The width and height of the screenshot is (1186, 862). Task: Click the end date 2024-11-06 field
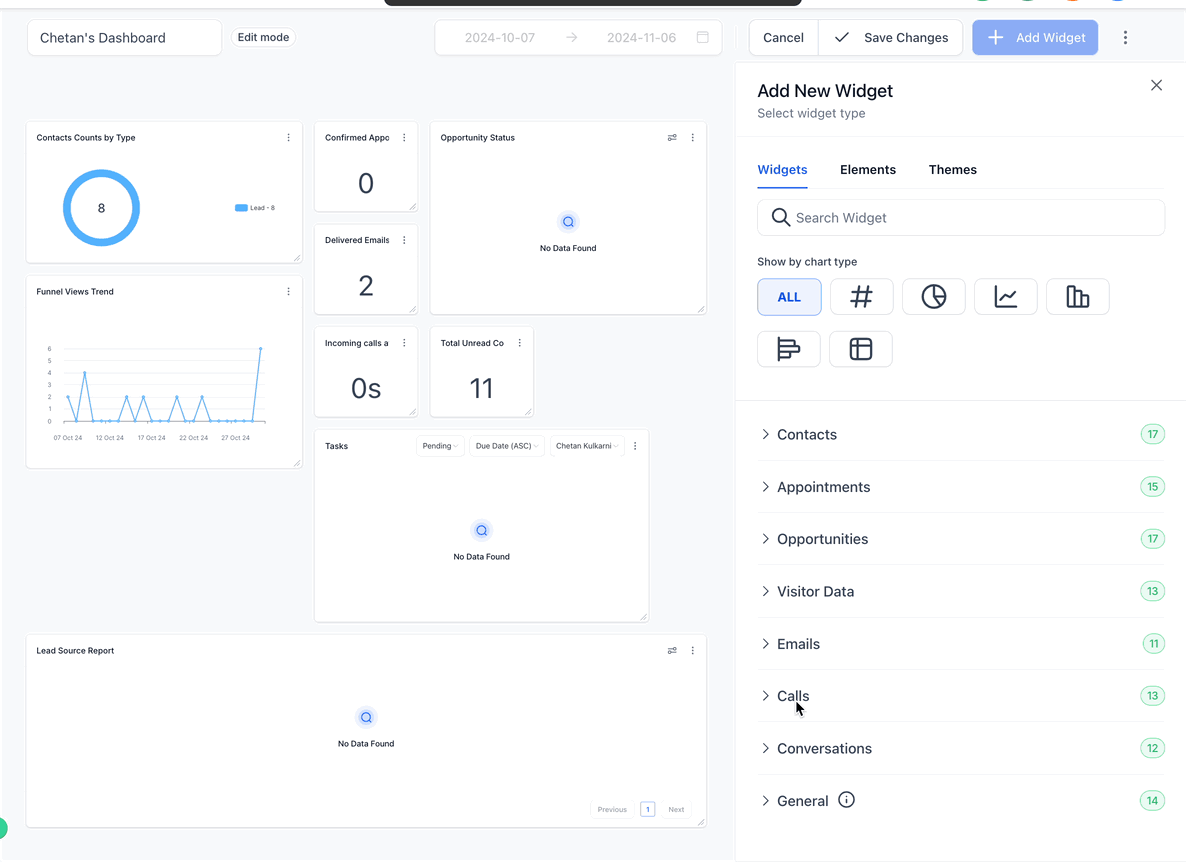641,38
